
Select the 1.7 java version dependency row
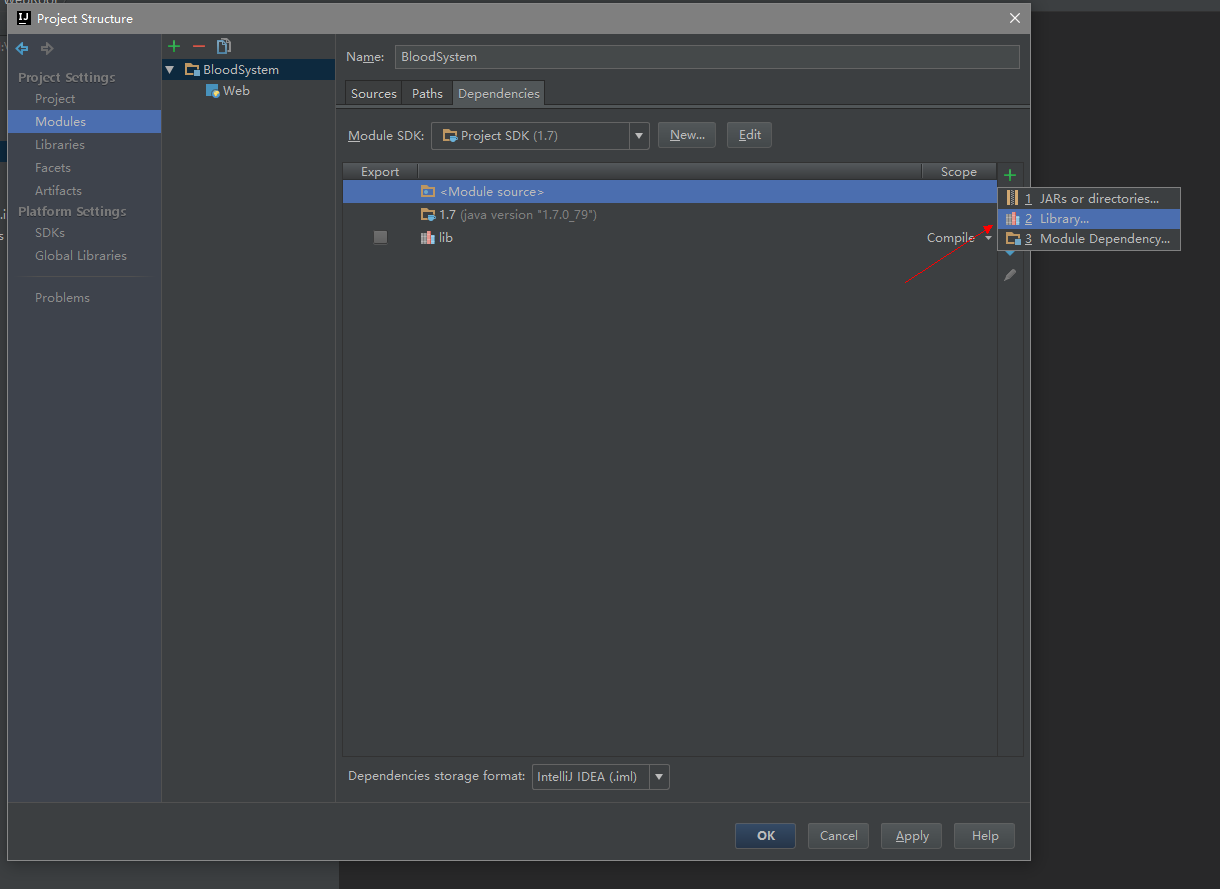point(669,215)
